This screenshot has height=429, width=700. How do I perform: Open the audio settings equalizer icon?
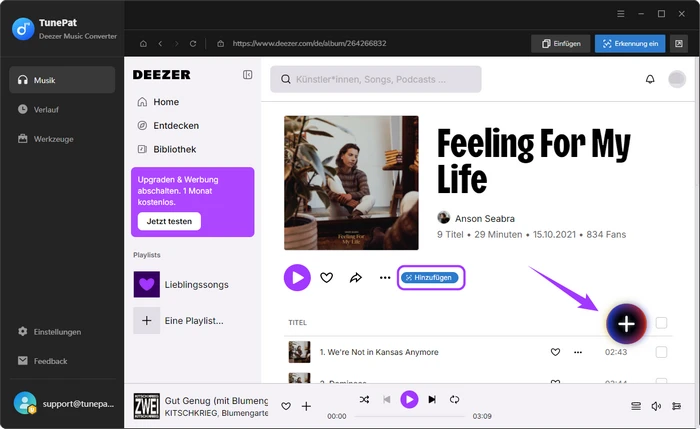point(676,406)
